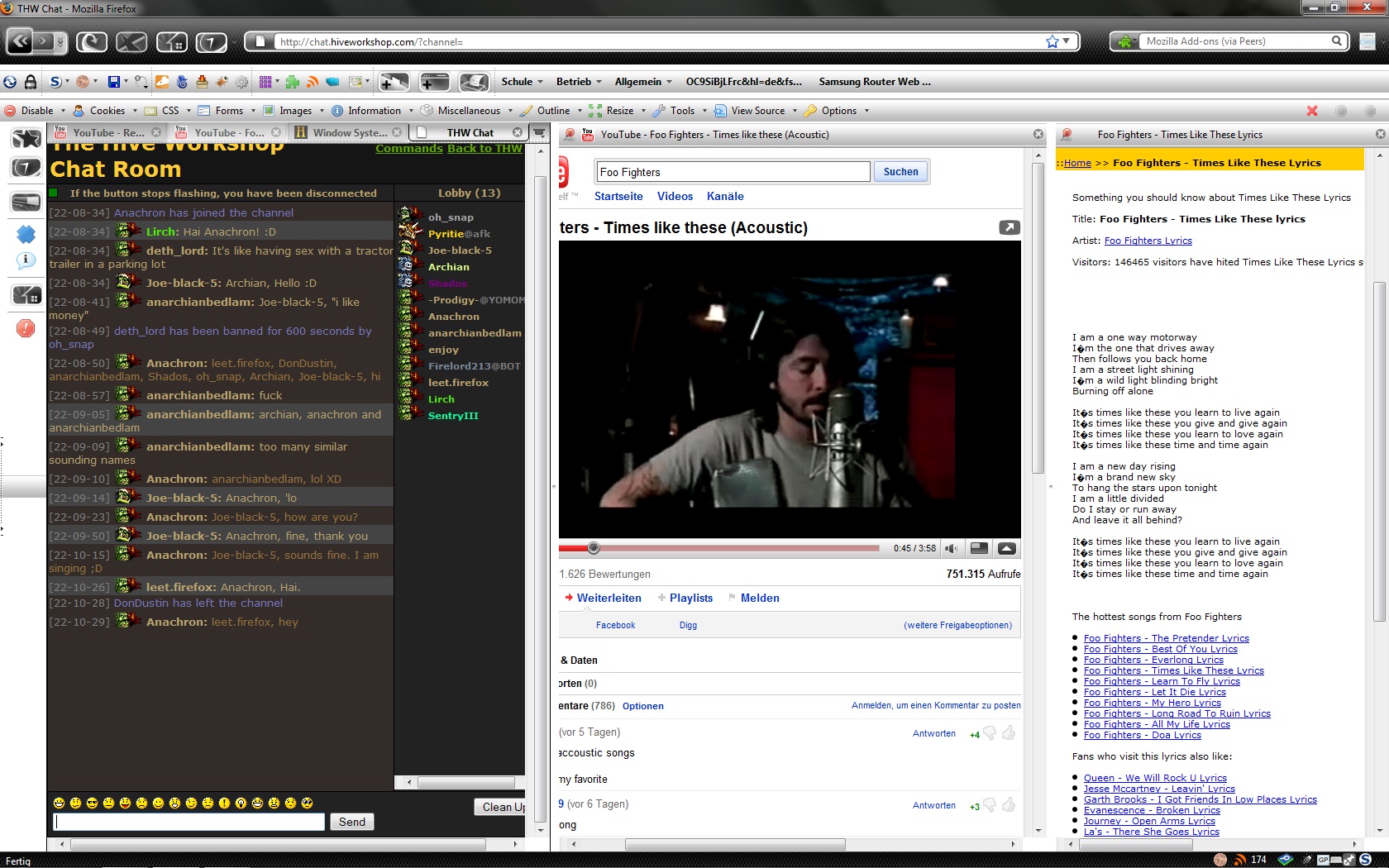
Task: Click the chat message input field
Action: pos(189,822)
